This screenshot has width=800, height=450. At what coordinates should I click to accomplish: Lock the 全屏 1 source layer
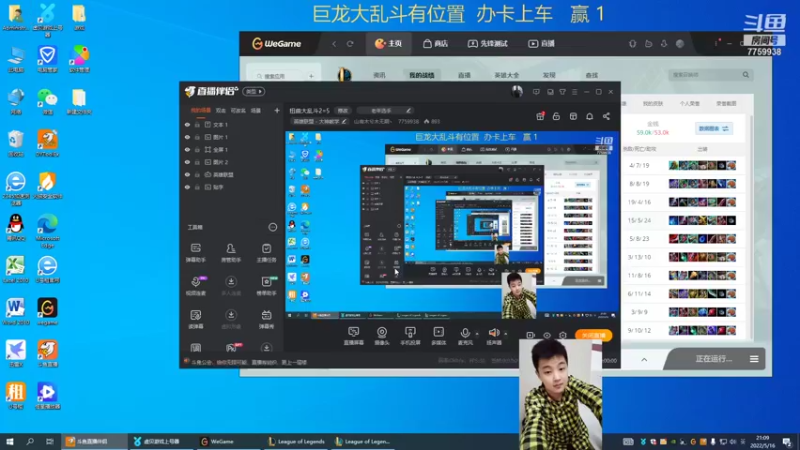click(x=197, y=149)
